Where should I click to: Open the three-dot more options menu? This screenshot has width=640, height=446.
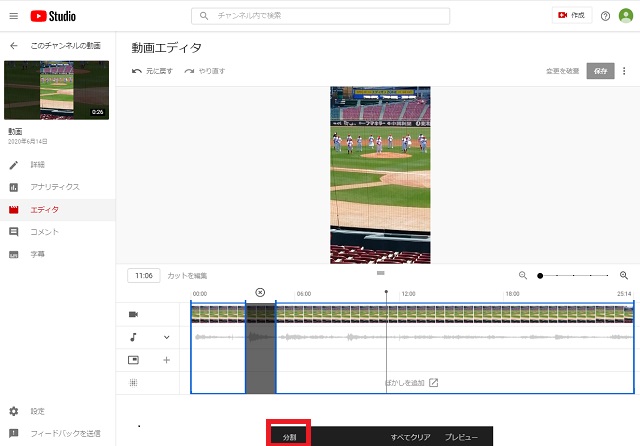tap(624, 71)
